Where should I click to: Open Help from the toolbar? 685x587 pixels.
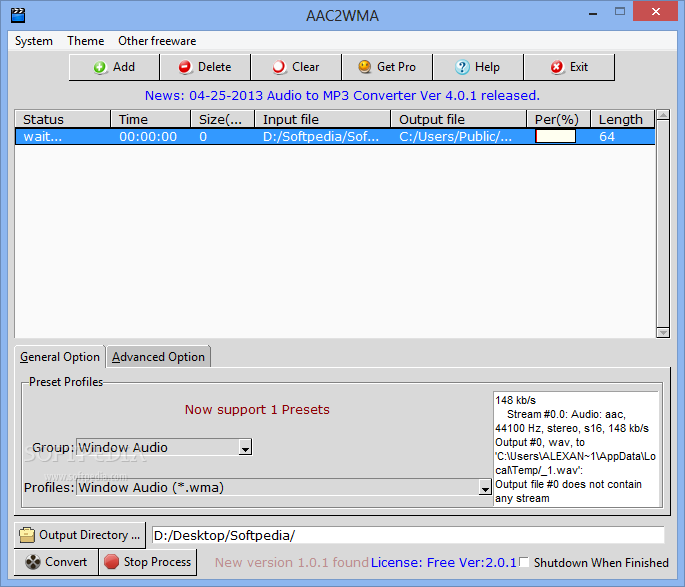(477, 67)
